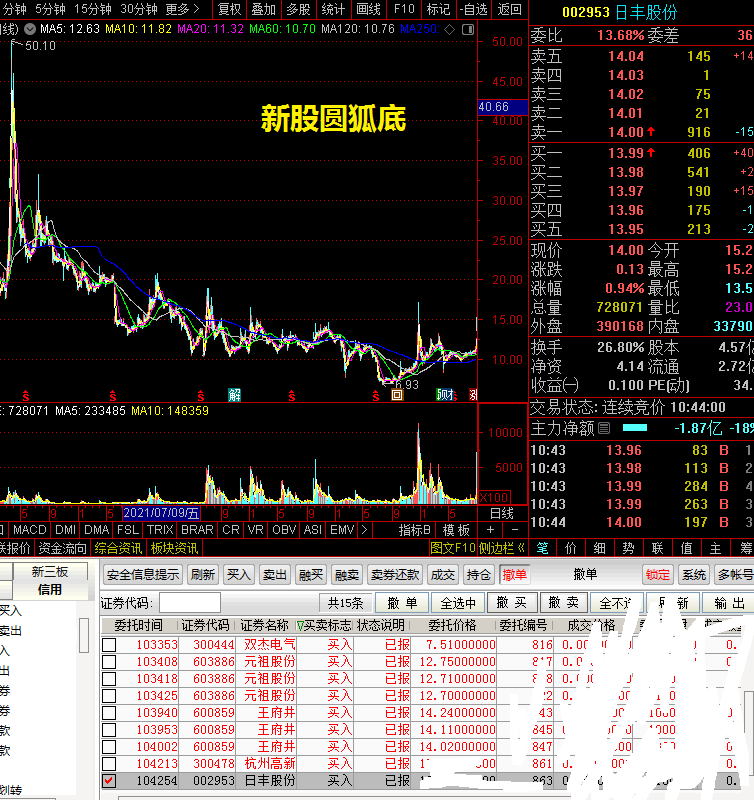Show more indicators with the right arrow

point(364,530)
